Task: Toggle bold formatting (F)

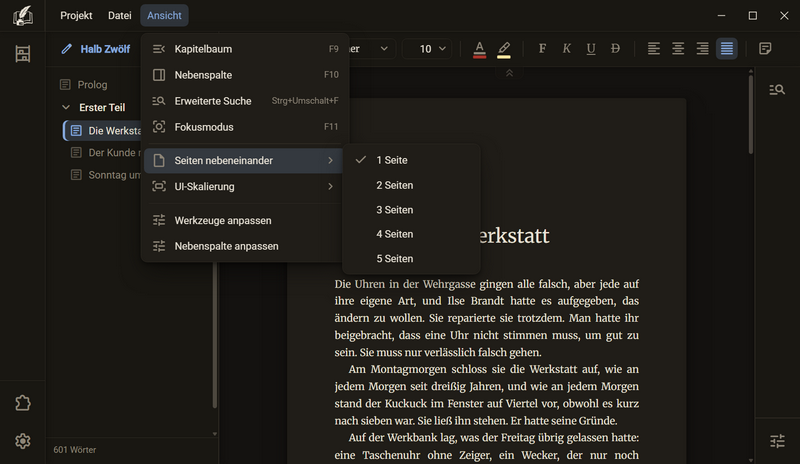Action: click(542, 49)
